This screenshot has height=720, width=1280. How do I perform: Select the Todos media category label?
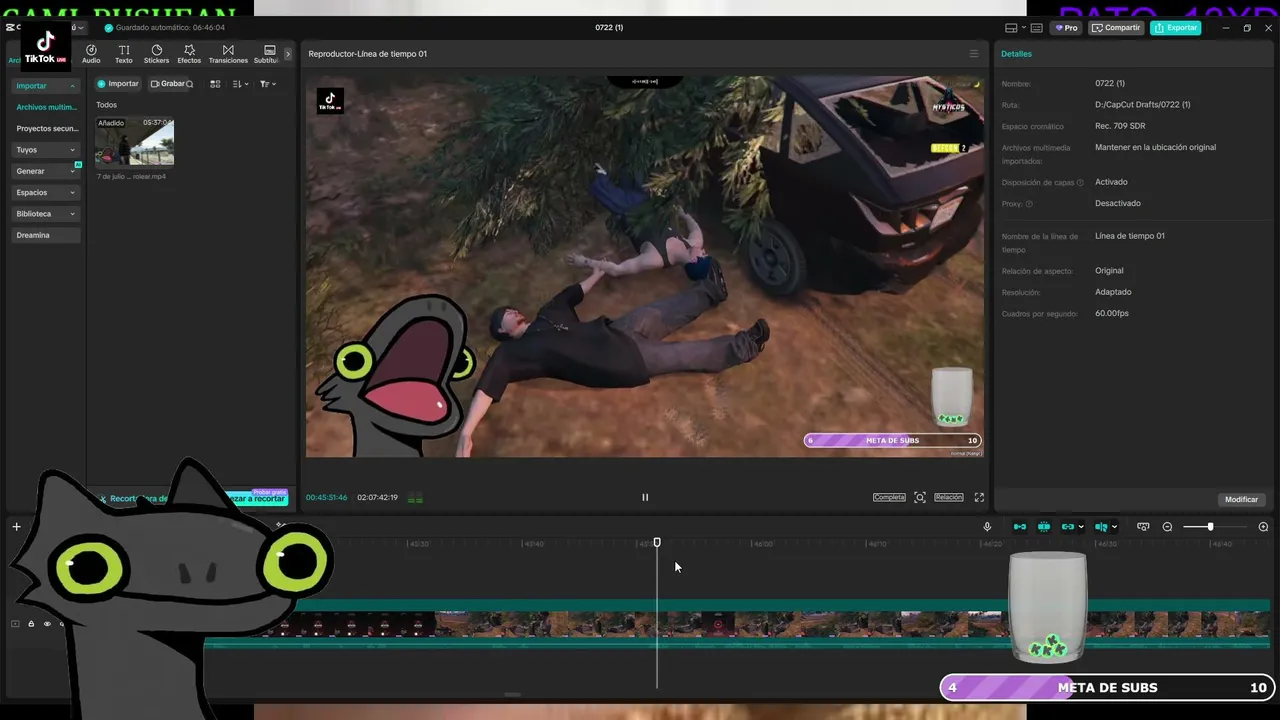click(106, 105)
